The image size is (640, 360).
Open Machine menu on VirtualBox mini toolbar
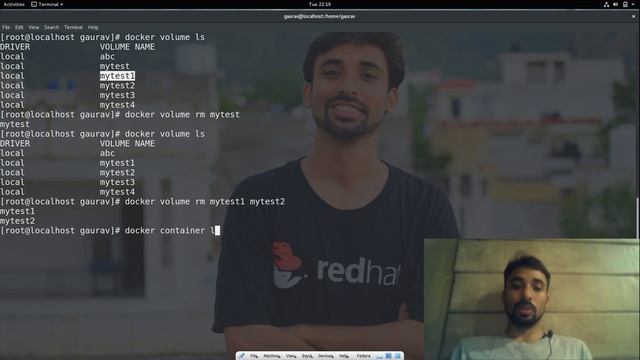pyautogui.click(x=271, y=356)
